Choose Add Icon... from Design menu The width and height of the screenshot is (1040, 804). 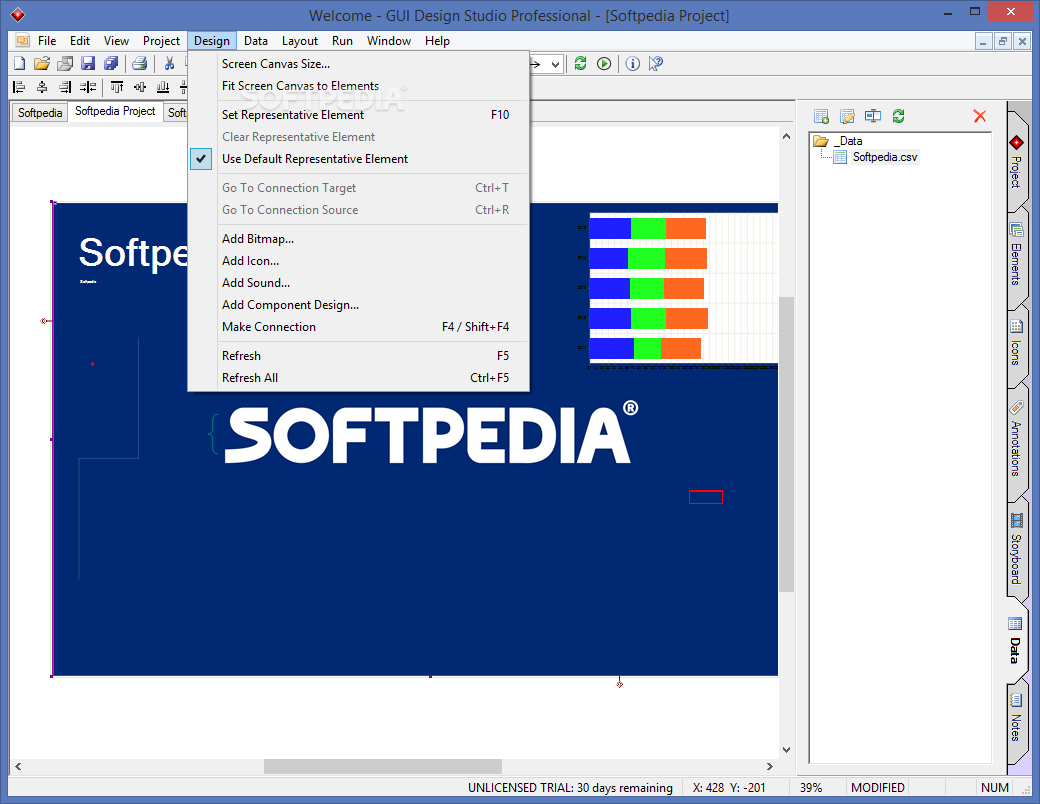(359, 261)
